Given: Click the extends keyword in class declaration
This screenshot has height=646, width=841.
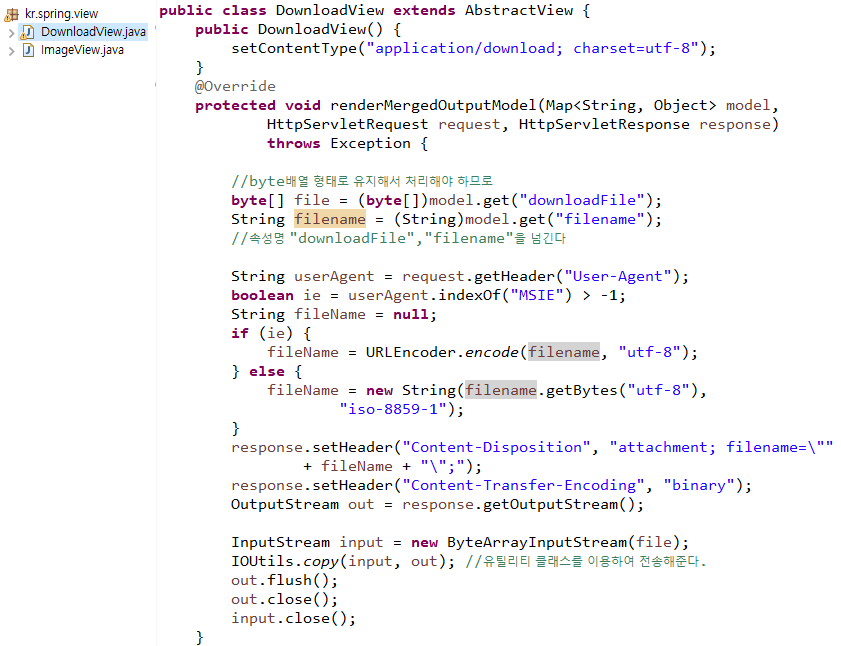Looking at the screenshot, I should (424, 11).
